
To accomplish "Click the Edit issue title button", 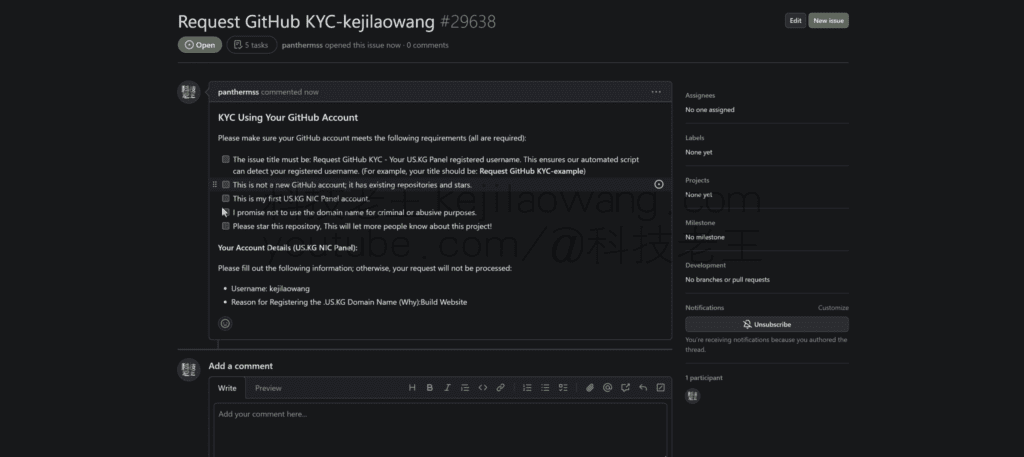I will coord(795,20).
